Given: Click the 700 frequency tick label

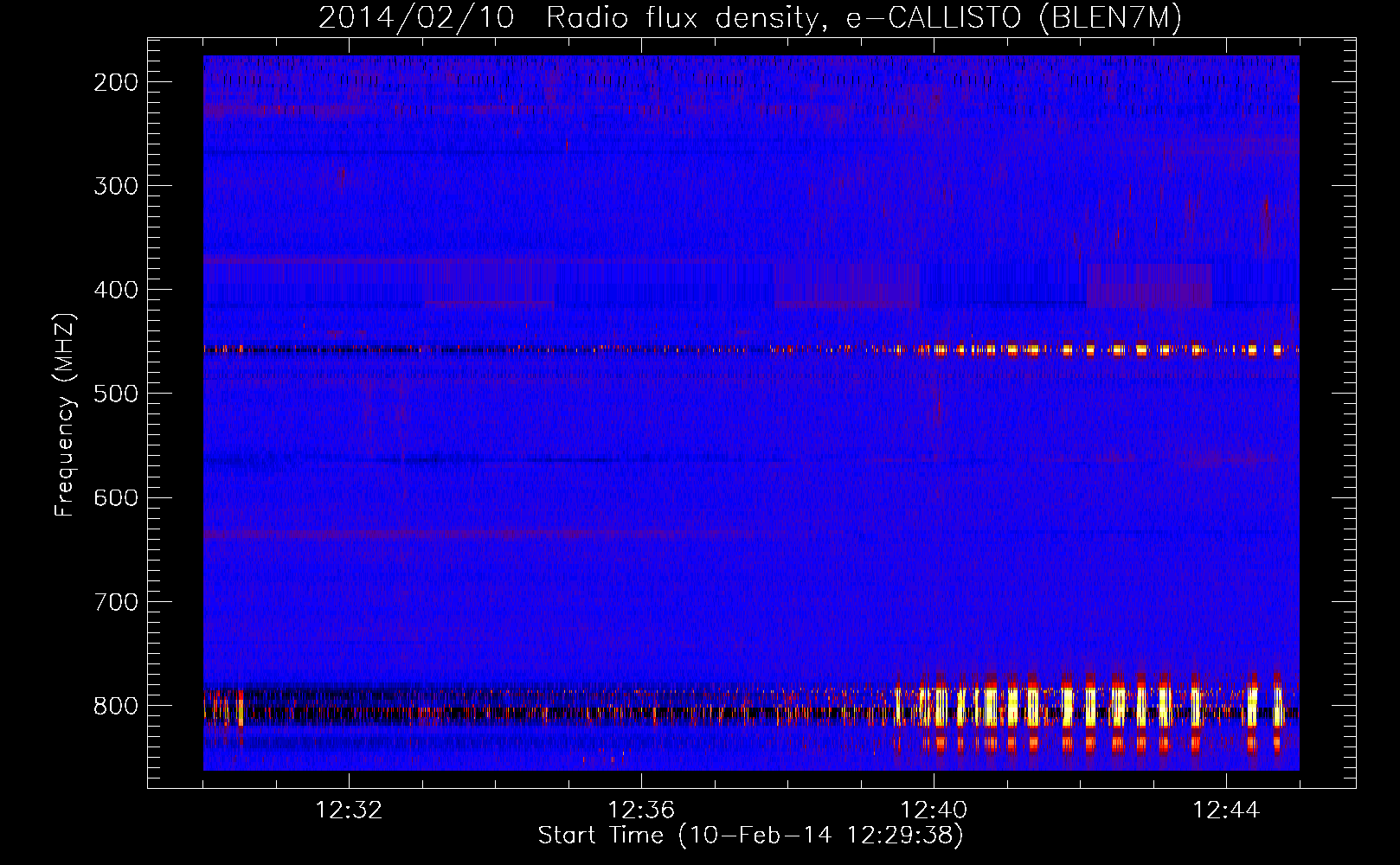Looking at the screenshot, I should click(116, 601).
